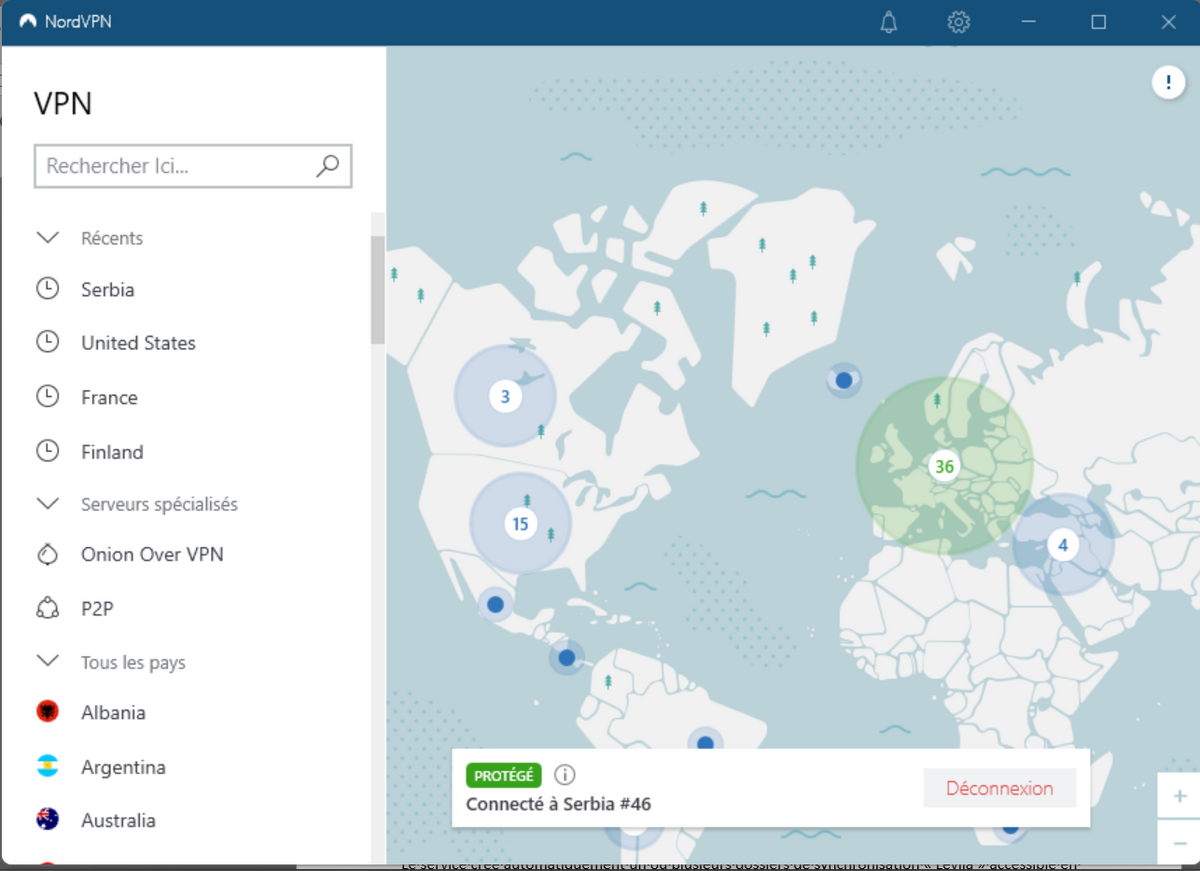The image size is (1200, 871).
Task: Click the Argentina flag icon
Action: pos(47,767)
